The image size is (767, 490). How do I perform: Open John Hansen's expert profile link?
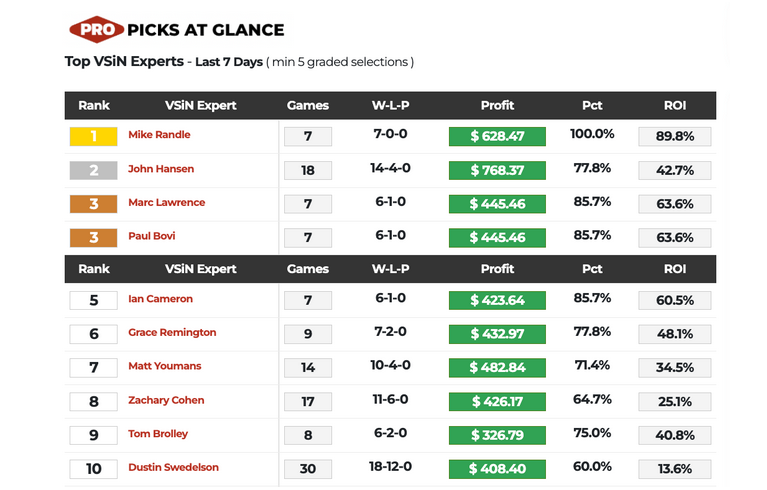click(x=161, y=169)
